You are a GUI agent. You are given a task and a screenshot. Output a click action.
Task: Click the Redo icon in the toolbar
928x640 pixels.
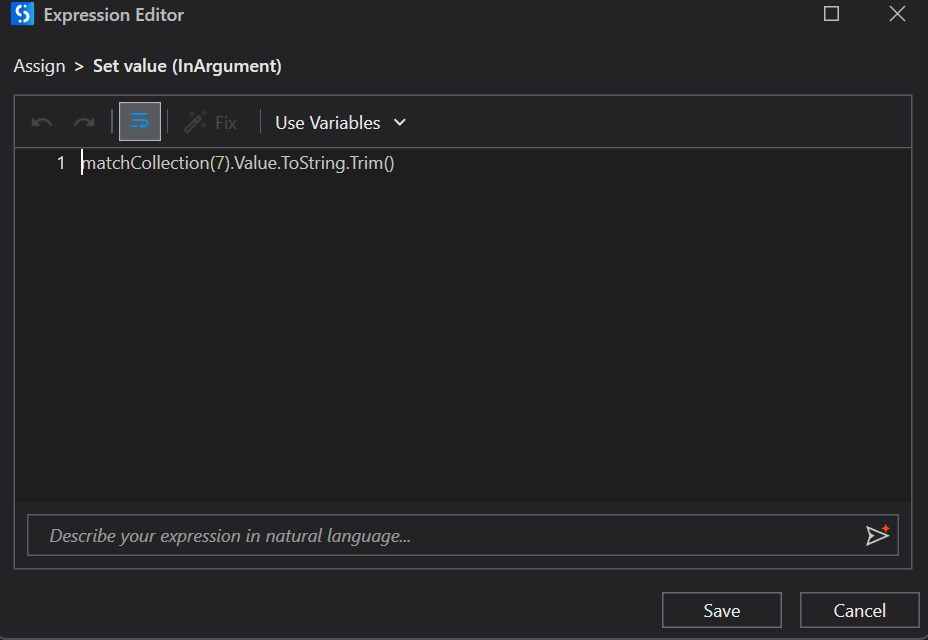tap(84, 121)
